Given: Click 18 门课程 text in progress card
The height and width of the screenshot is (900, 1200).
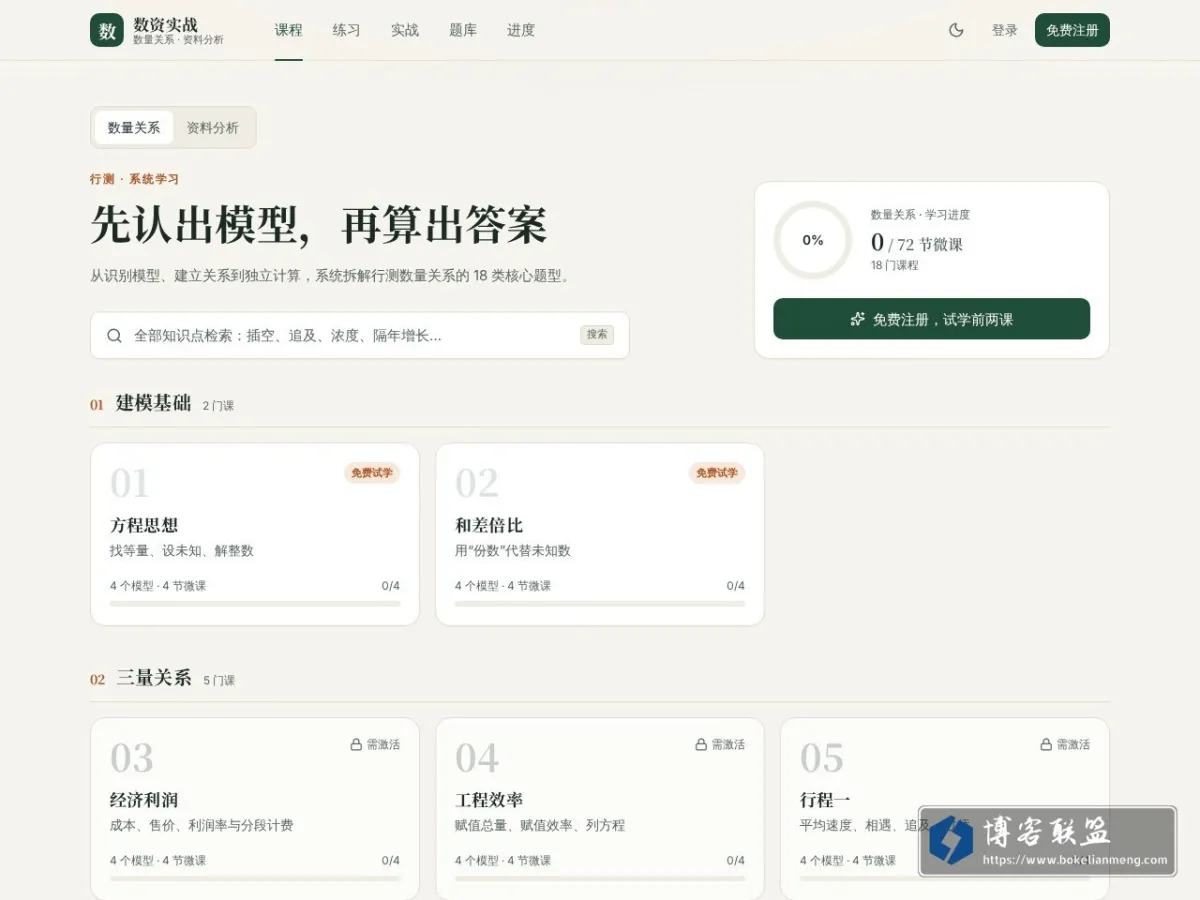Looking at the screenshot, I should tap(894, 266).
